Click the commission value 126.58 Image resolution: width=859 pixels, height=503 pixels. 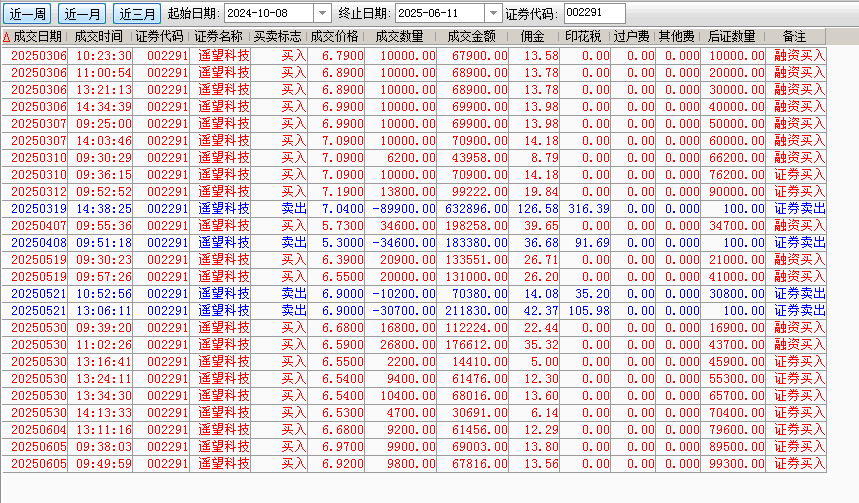pos(537,209)
